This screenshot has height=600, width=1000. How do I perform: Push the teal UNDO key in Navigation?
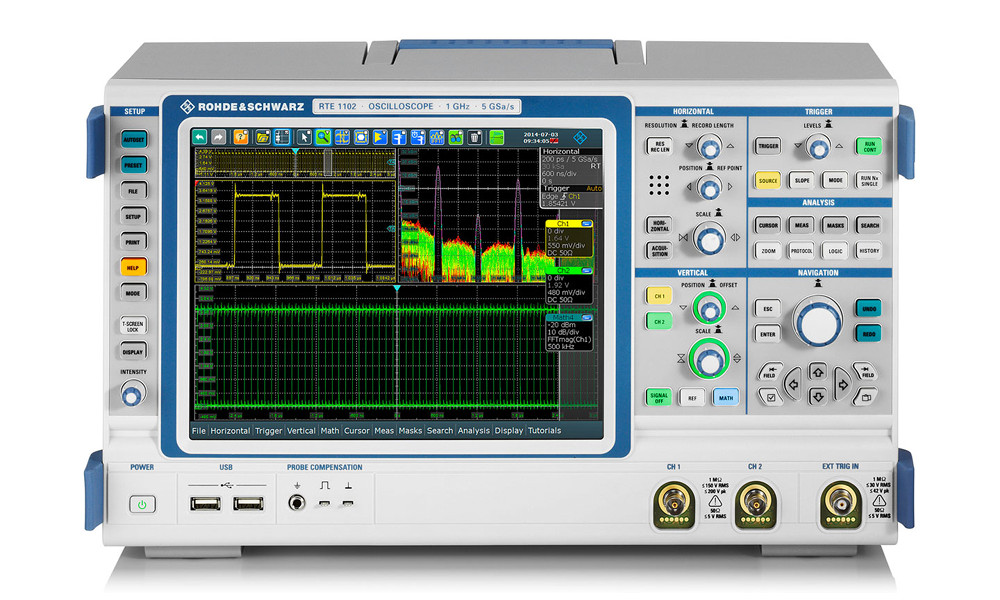pos(868,309)
